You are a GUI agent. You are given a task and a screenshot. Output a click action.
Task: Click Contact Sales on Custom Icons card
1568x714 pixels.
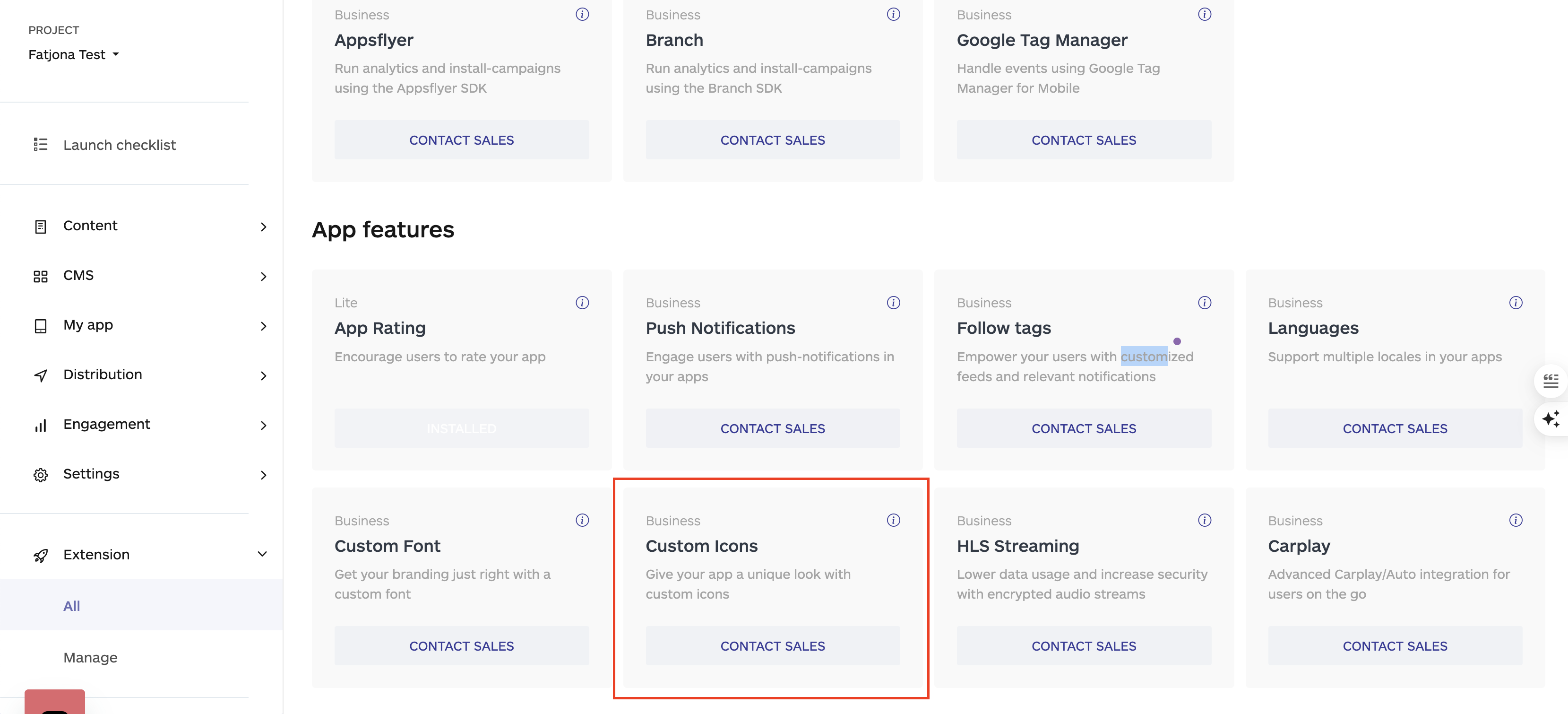(773, 646)
